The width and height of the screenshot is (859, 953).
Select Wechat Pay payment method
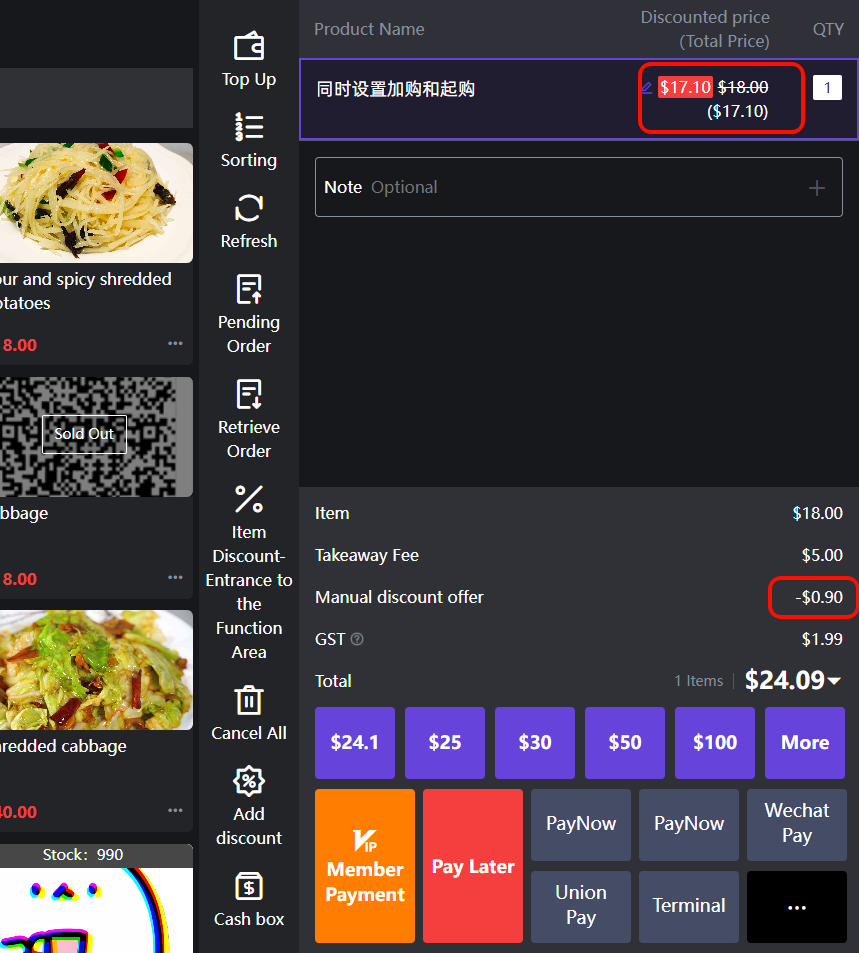796,824
